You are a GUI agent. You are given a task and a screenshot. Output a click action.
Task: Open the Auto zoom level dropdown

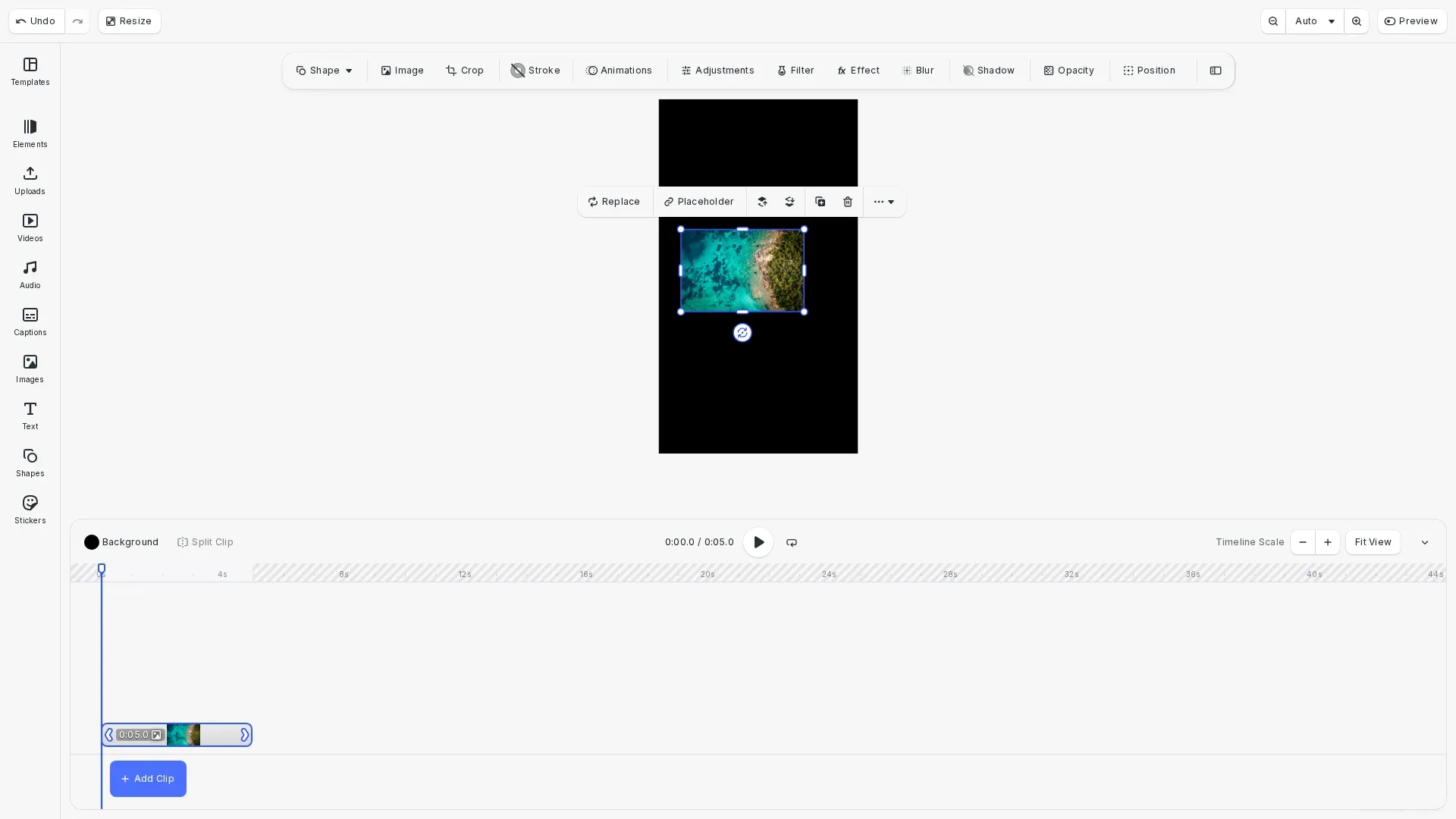(x=1314, y=21)
